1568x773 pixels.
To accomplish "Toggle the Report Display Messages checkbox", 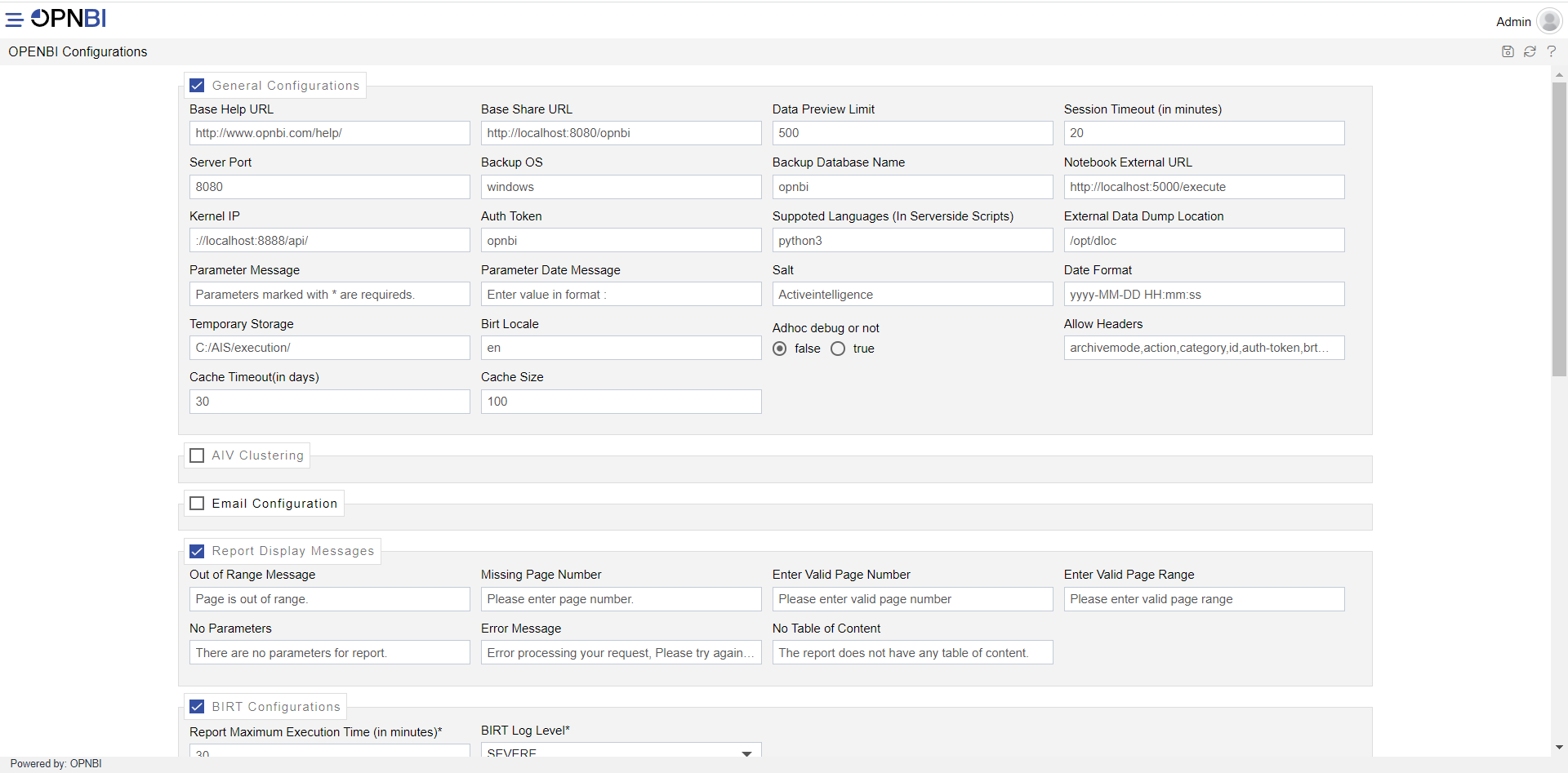I will (x=197, y=551).
